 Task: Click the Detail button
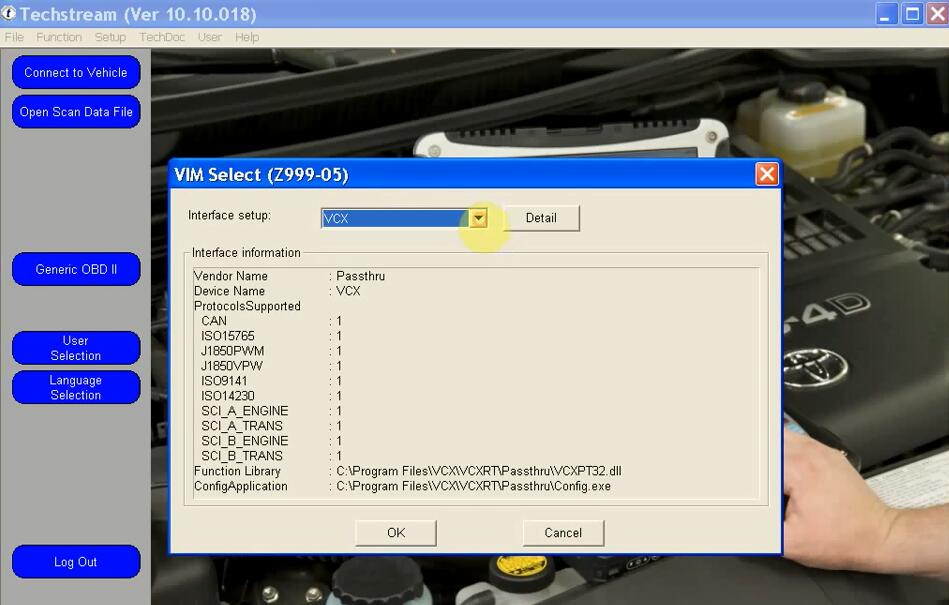[x=540, y=218]
